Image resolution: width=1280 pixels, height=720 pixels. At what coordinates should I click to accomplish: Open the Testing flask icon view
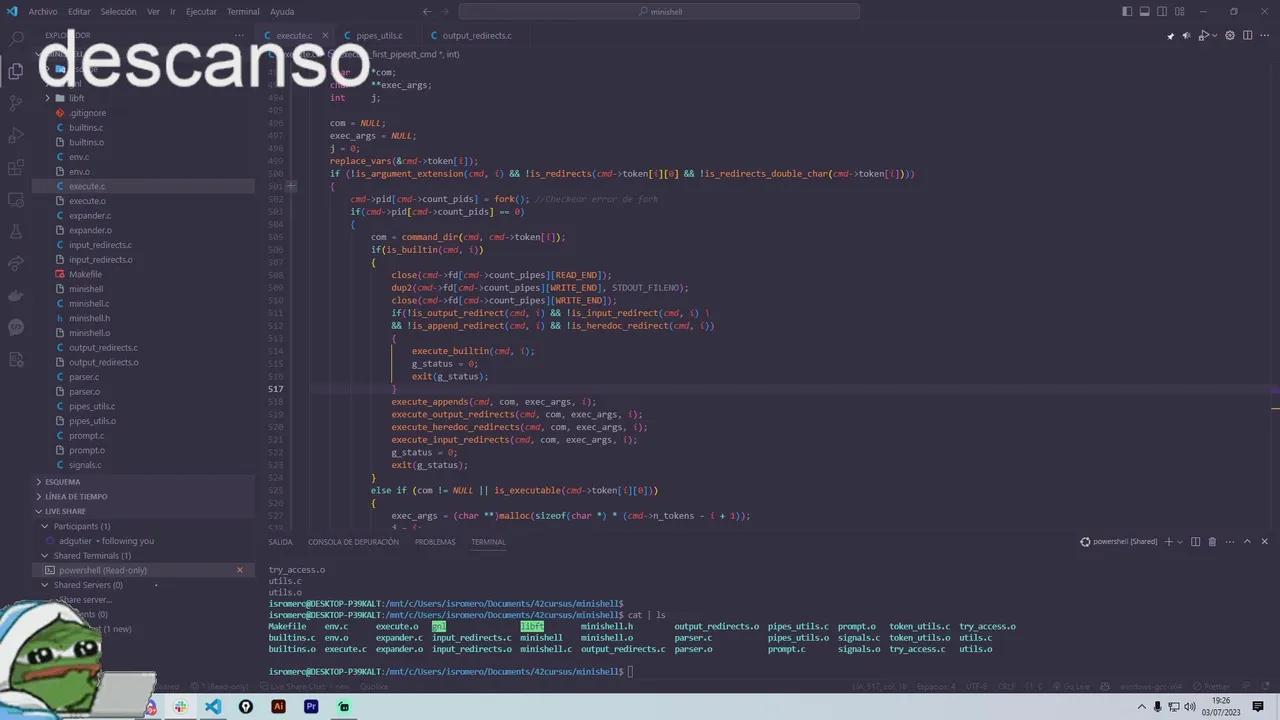click(16, 231)
